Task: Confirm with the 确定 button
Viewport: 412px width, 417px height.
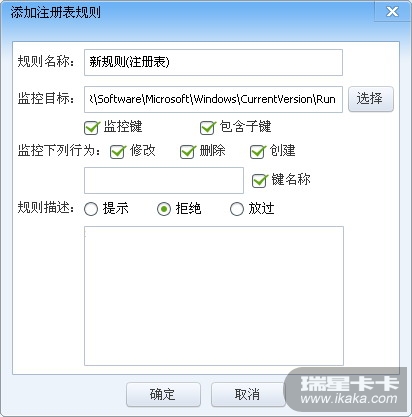Action: tap(163, 394)
